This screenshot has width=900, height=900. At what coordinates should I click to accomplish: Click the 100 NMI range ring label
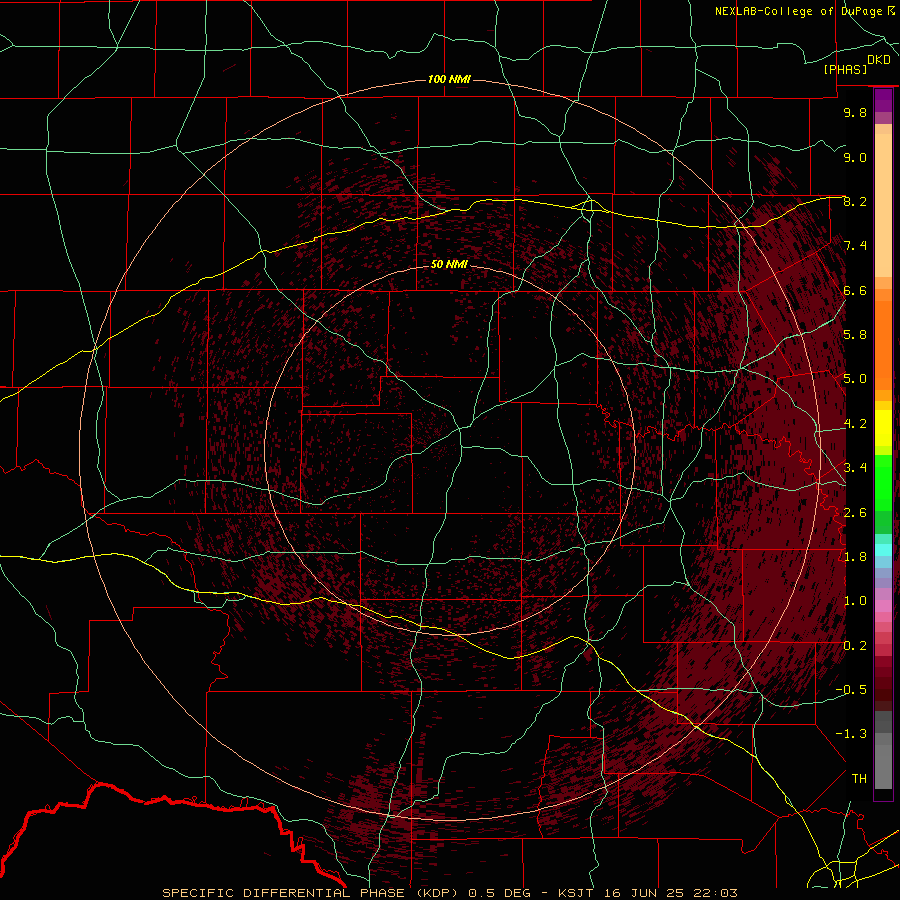coord(449,79)
